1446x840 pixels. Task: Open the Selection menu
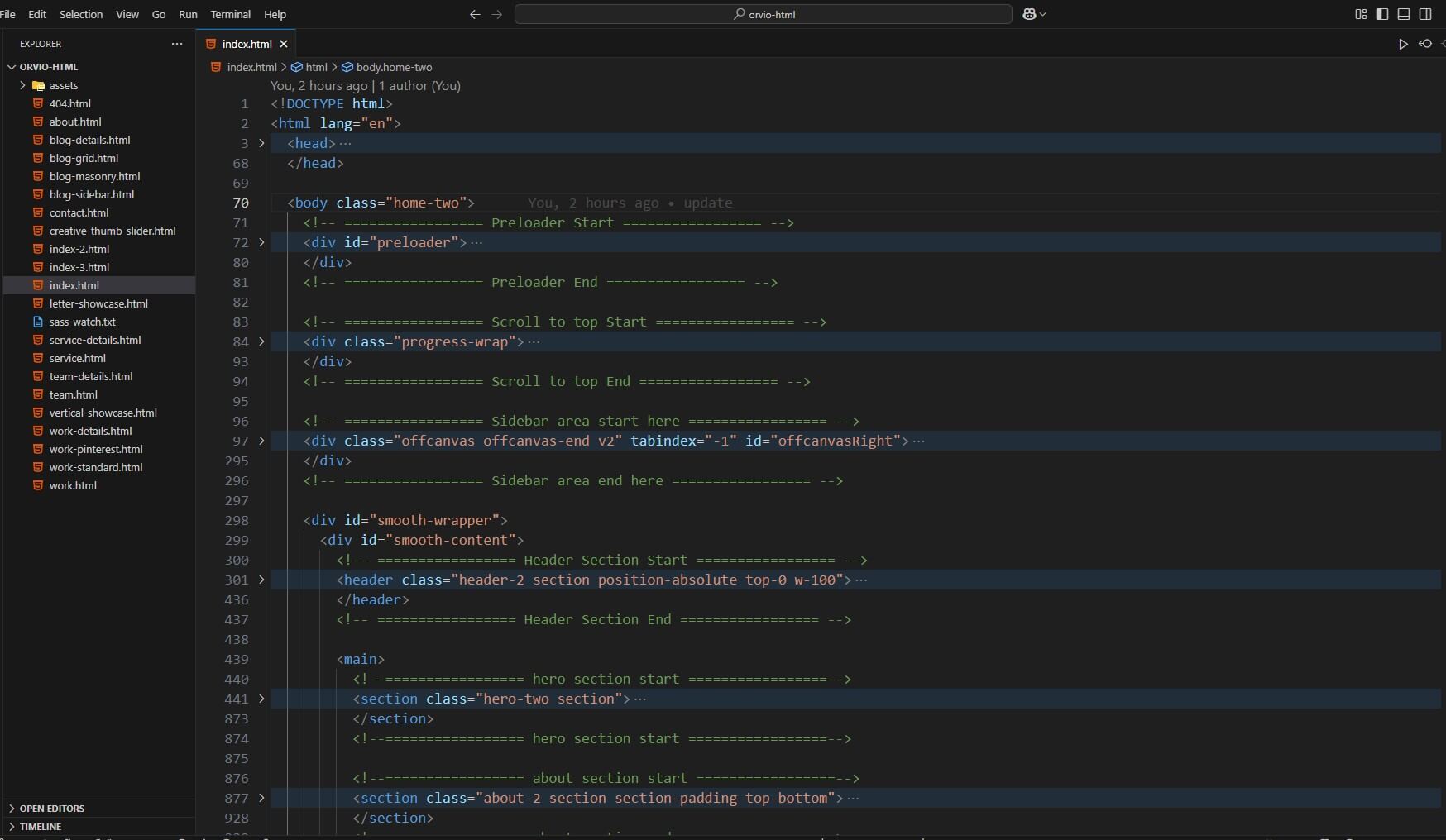pos(81,14)
